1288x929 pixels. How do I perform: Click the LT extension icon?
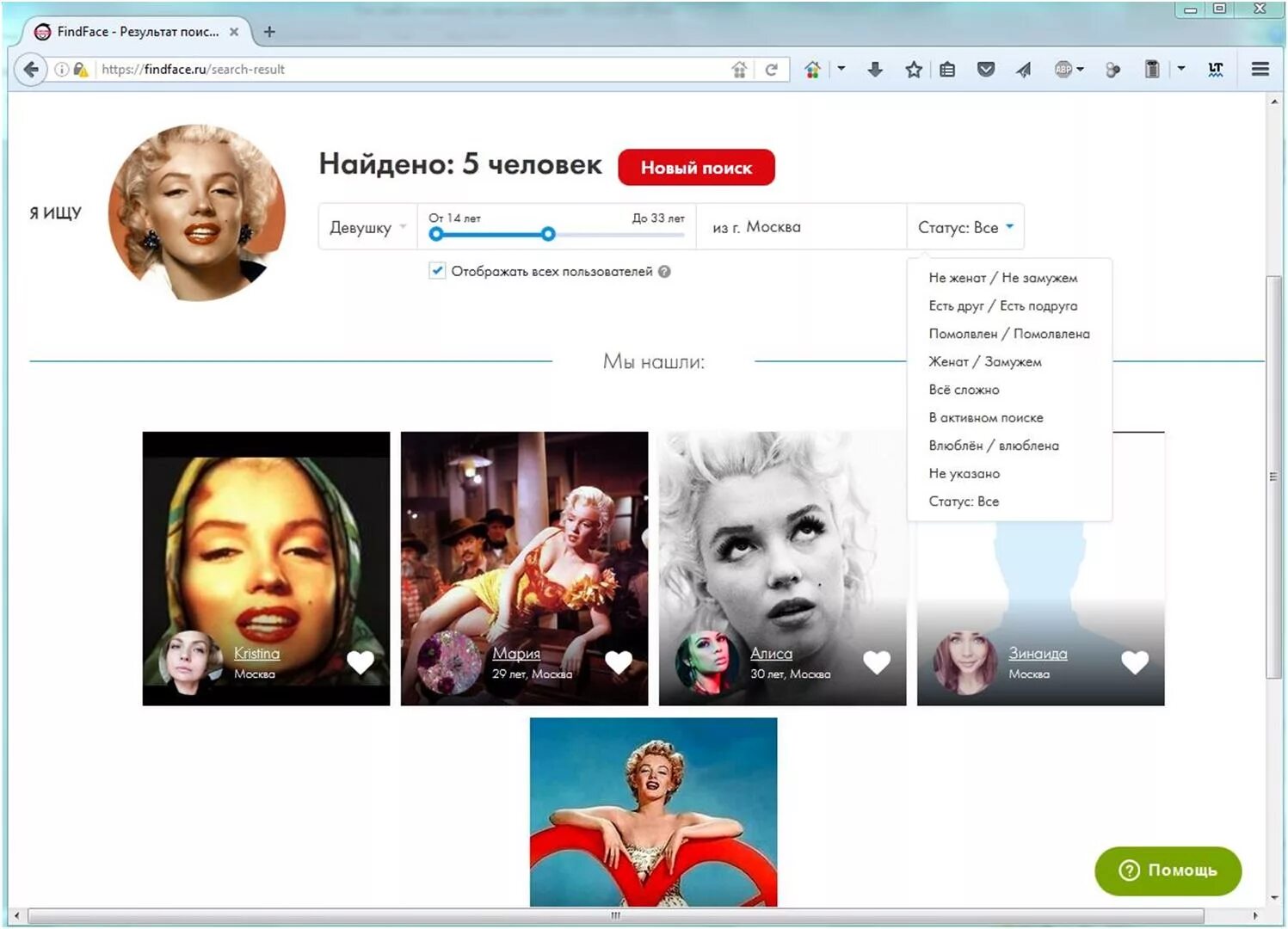pyautogui.click(x=1216, y=70)
